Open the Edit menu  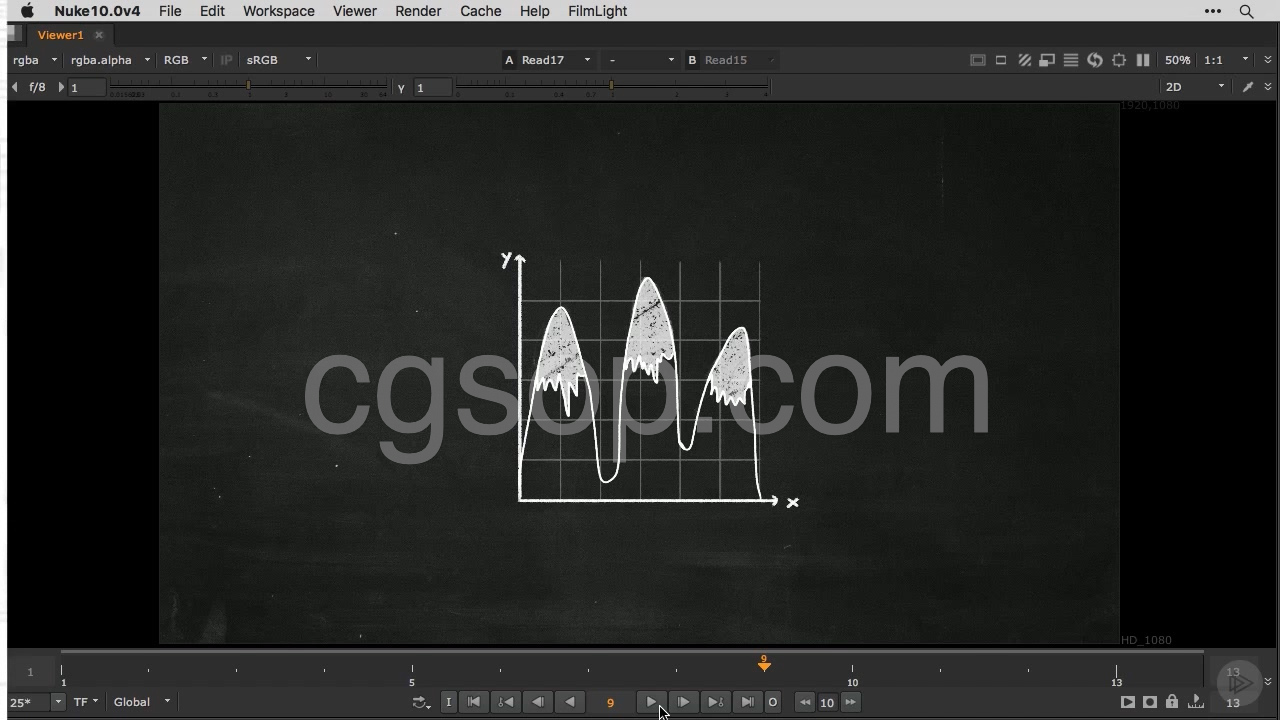[x=212, y=11]
